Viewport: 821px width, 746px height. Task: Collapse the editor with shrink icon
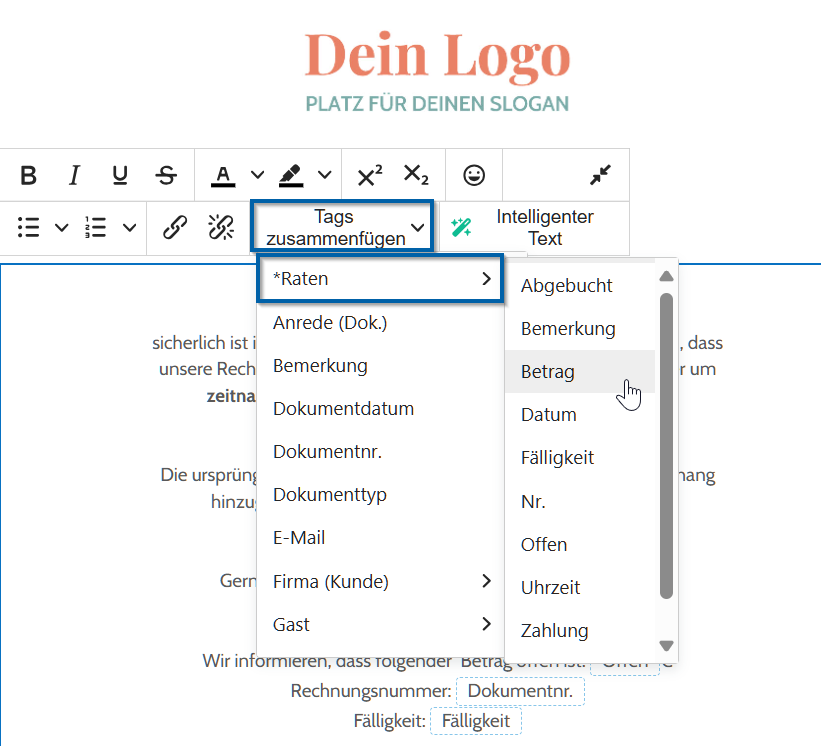click(600, 176)
